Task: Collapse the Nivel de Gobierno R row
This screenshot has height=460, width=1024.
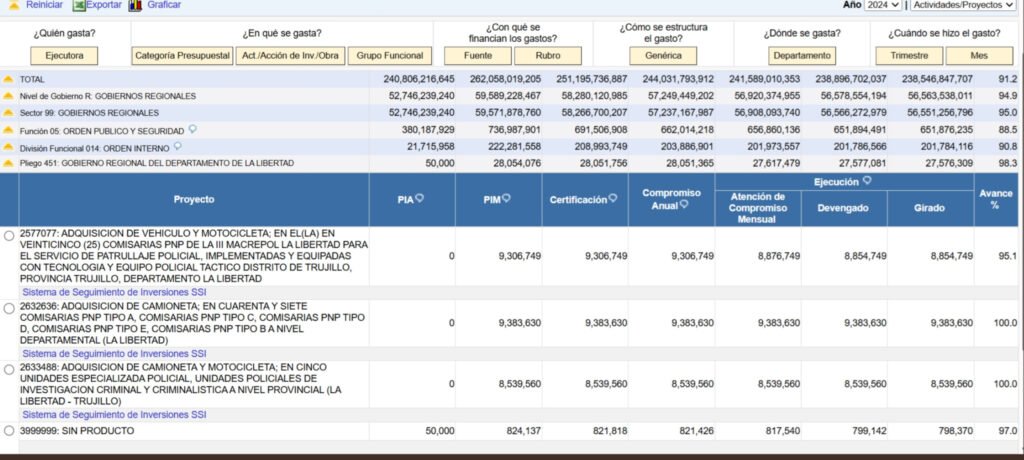Action: click(9, 96)
